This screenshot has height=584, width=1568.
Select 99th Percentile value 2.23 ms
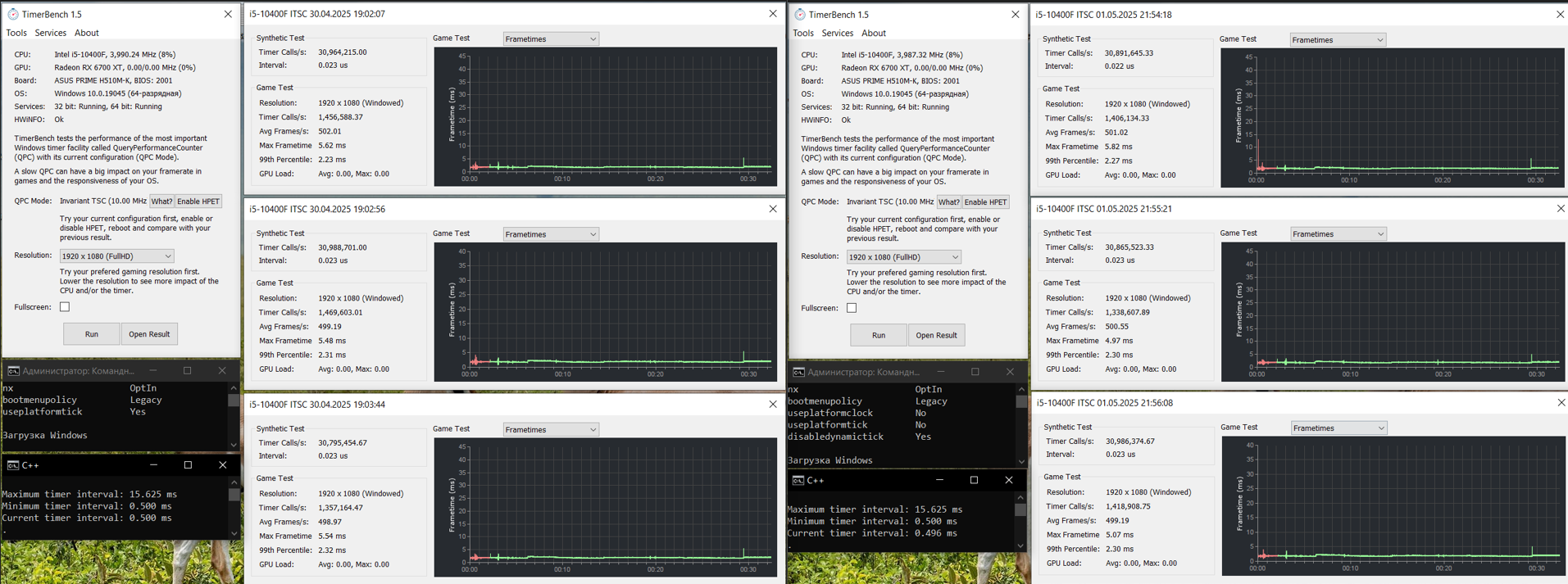click(332, 160)
